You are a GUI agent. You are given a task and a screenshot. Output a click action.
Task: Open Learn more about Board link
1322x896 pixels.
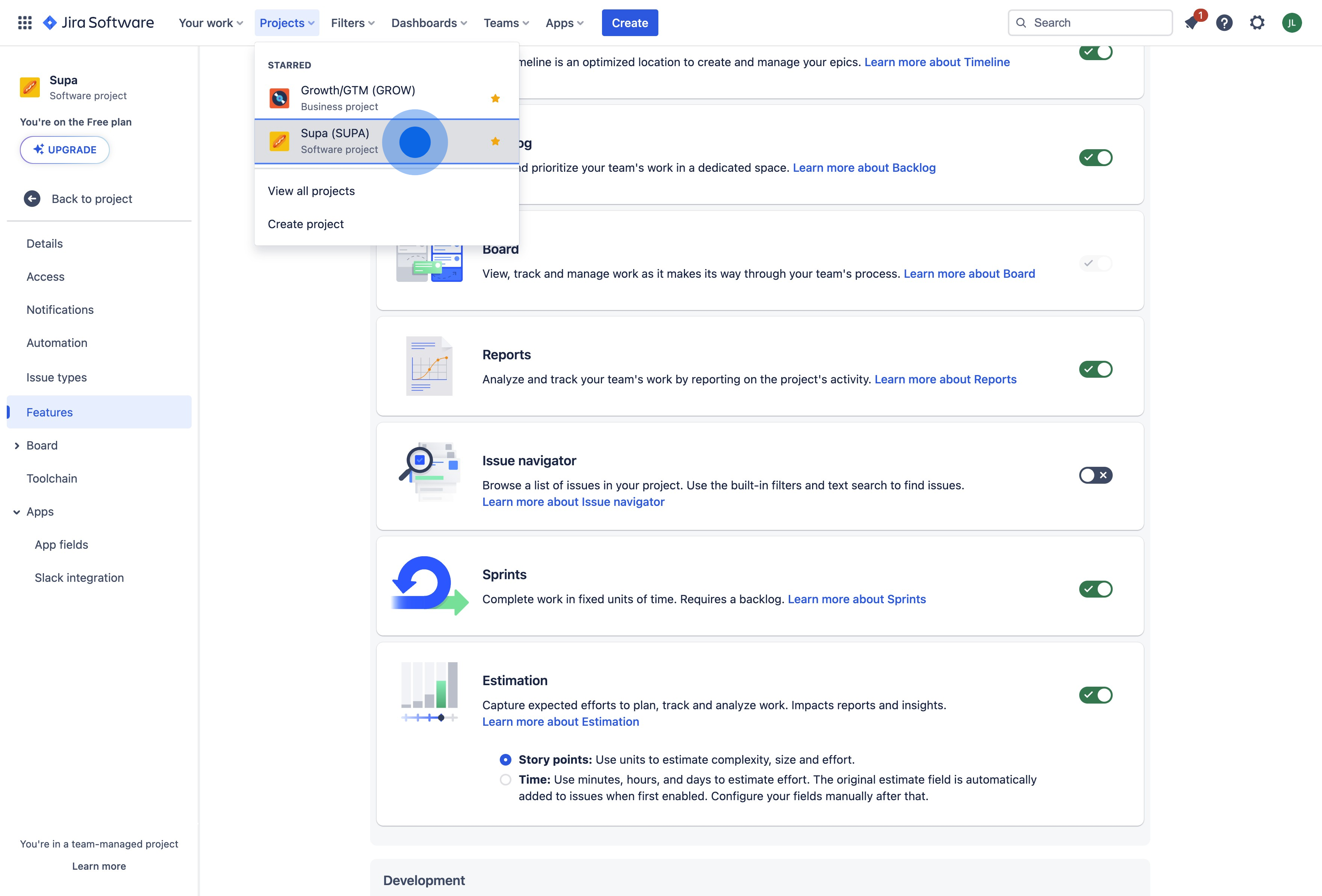(969, 274)
